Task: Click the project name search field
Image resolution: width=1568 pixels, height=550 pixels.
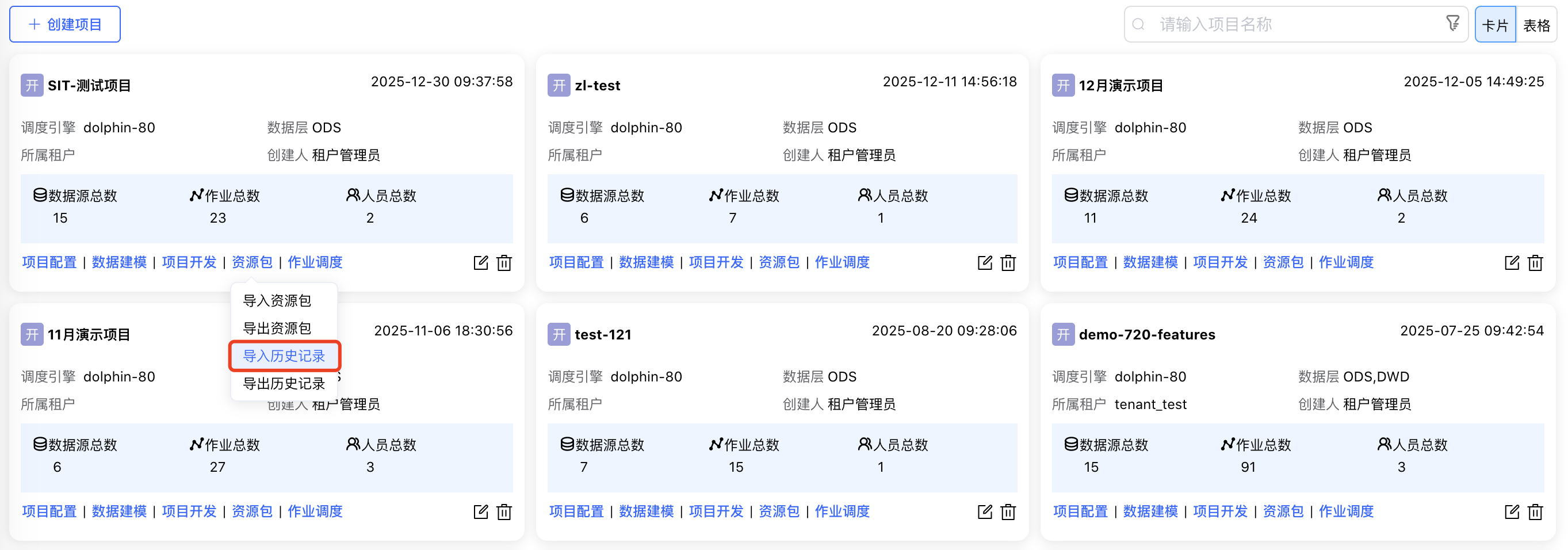Action: pyautogui.click(x=1290, y=24)
